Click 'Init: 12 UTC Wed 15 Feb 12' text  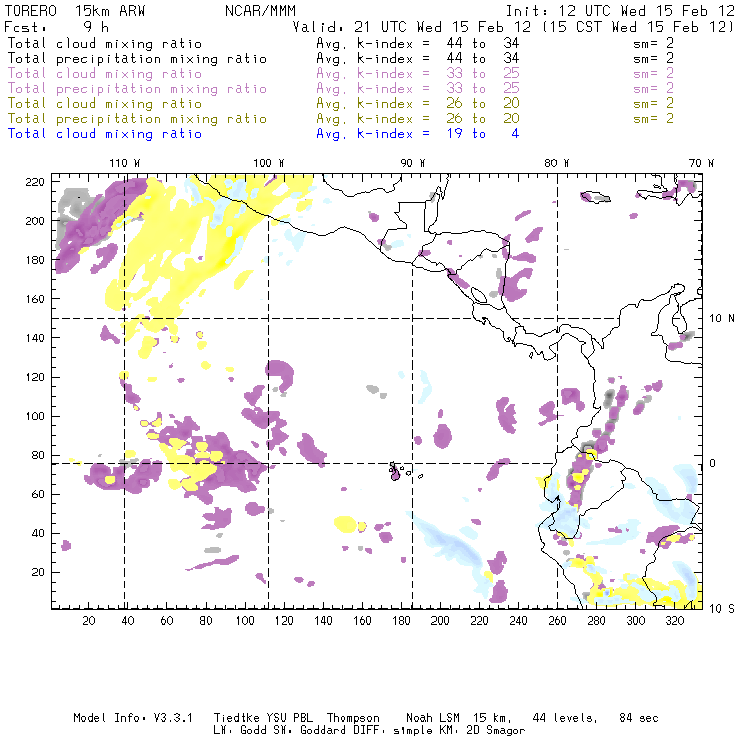pyautogui.click(x=620, y=11)
